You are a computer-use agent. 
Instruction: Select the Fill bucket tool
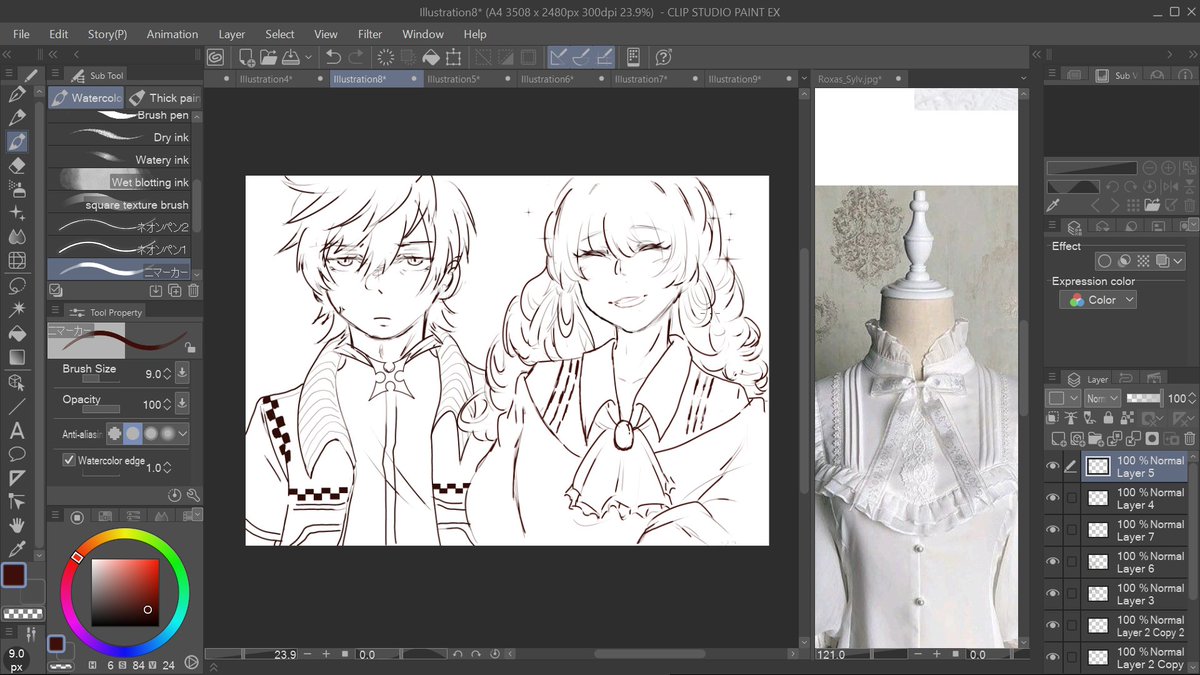[16, 333]
